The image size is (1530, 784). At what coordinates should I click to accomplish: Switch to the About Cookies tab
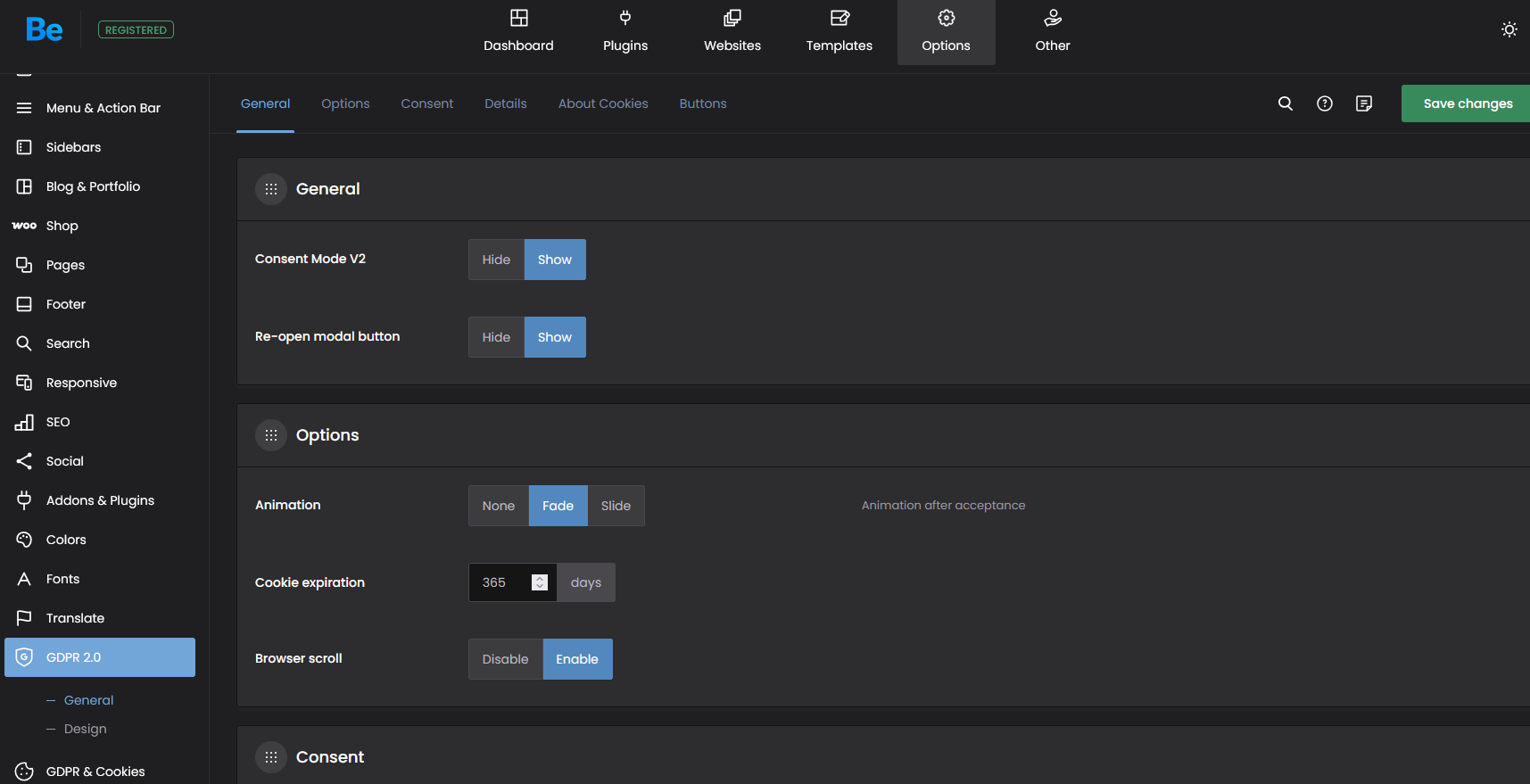point(603,103)
